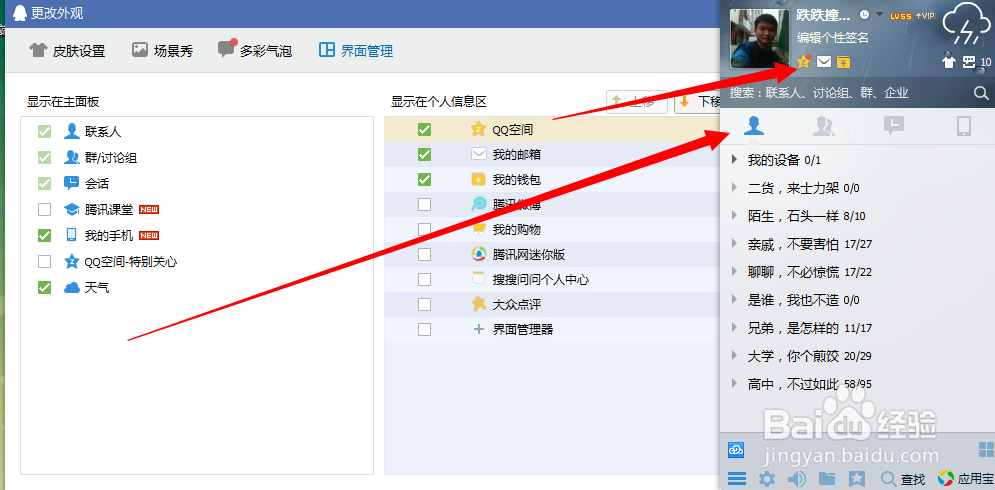Open the favorites star bookmark icon

click(x=857, y=479)
